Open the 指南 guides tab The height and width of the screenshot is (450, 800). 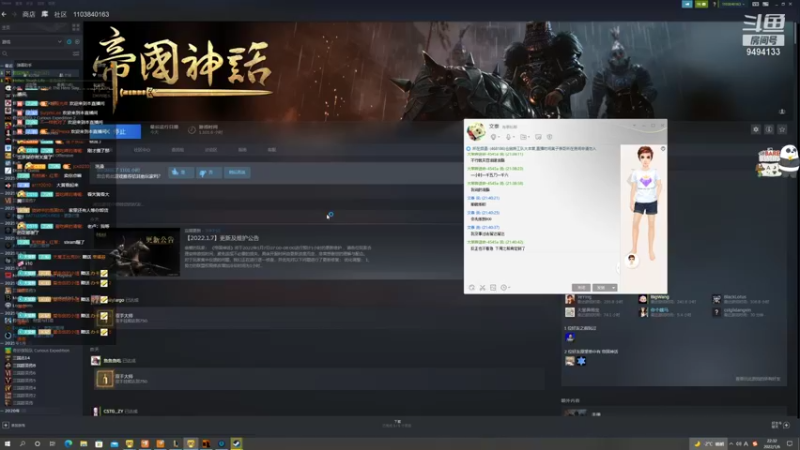[242, 150]
